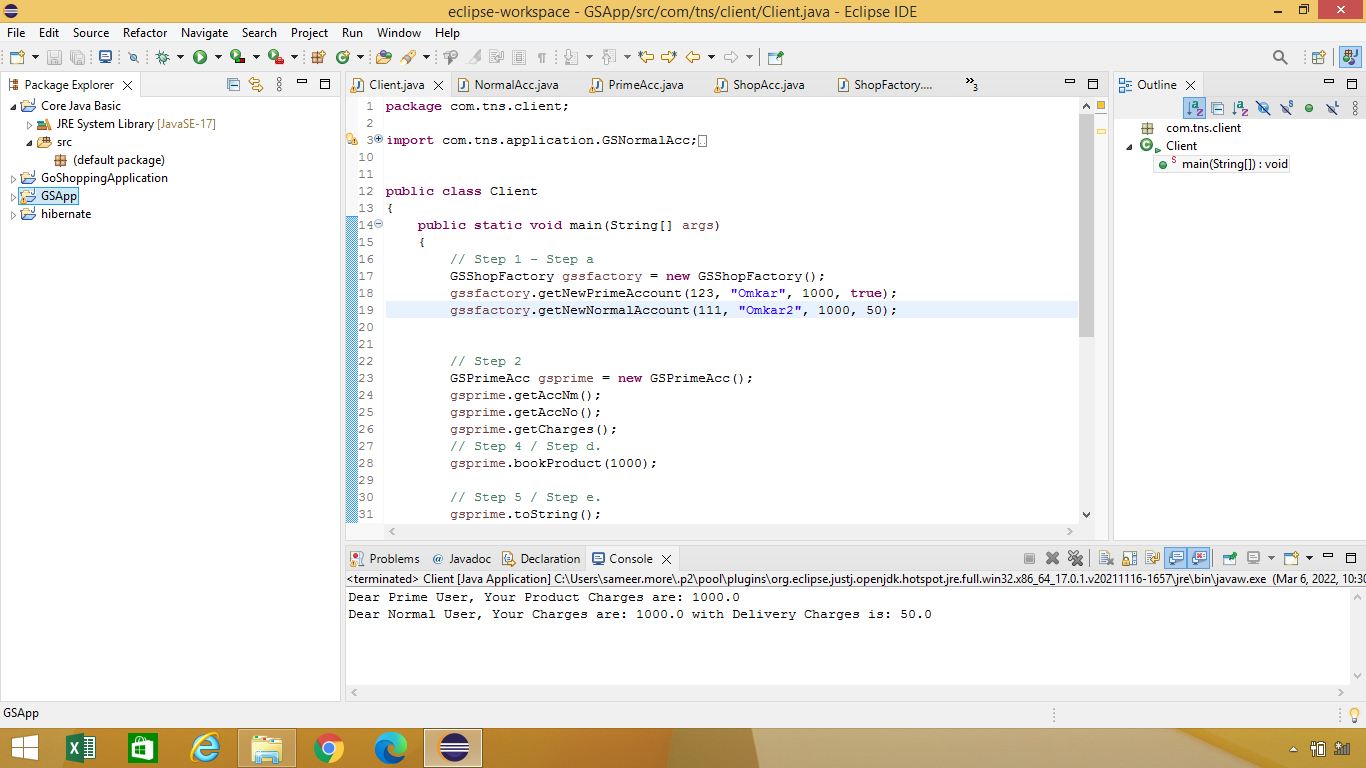Click the Debug bug icon
The image size is (1366, 768).
click(163, 58)
